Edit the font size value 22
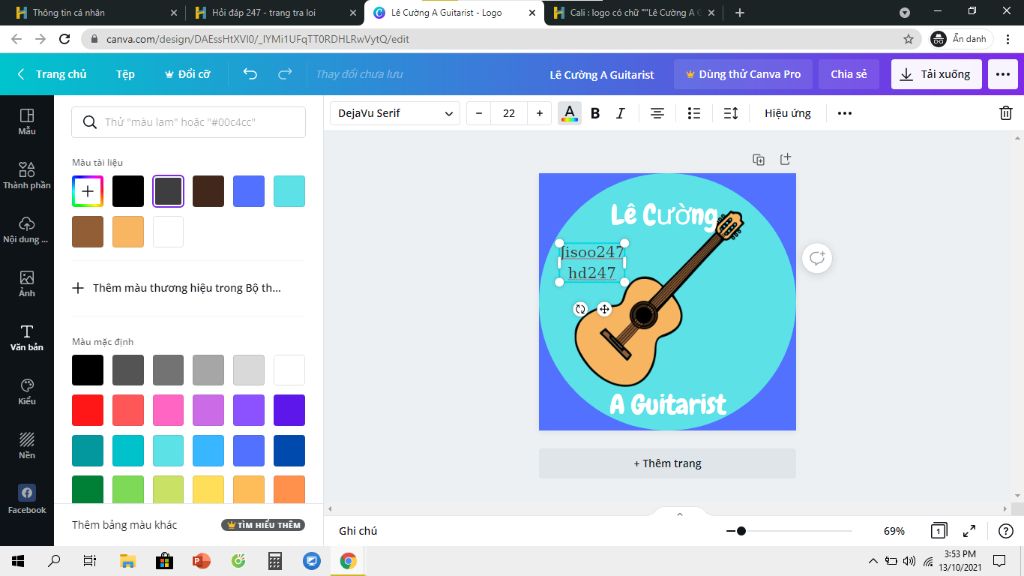The height and width of the screenshot is (576, 1024). 509,113
